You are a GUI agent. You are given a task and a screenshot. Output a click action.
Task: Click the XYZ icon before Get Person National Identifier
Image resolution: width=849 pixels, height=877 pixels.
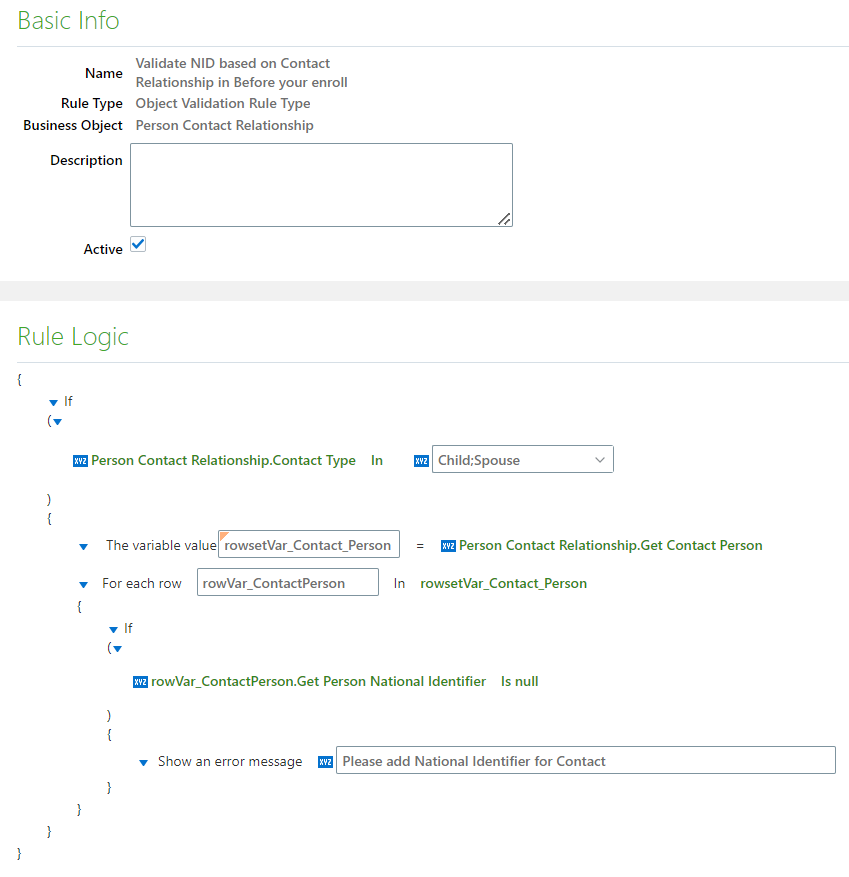(141, 681)
